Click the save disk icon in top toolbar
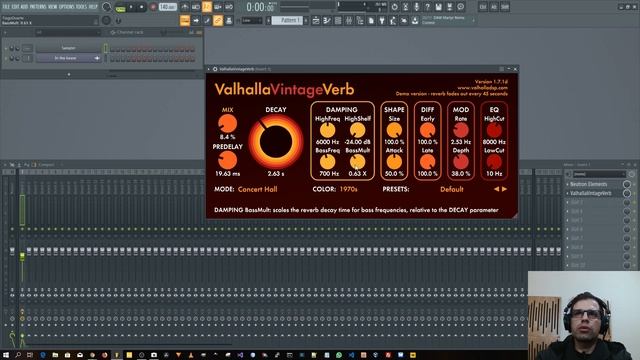The width and height of the screenshot is (640, 360). [x=438, y=7]
